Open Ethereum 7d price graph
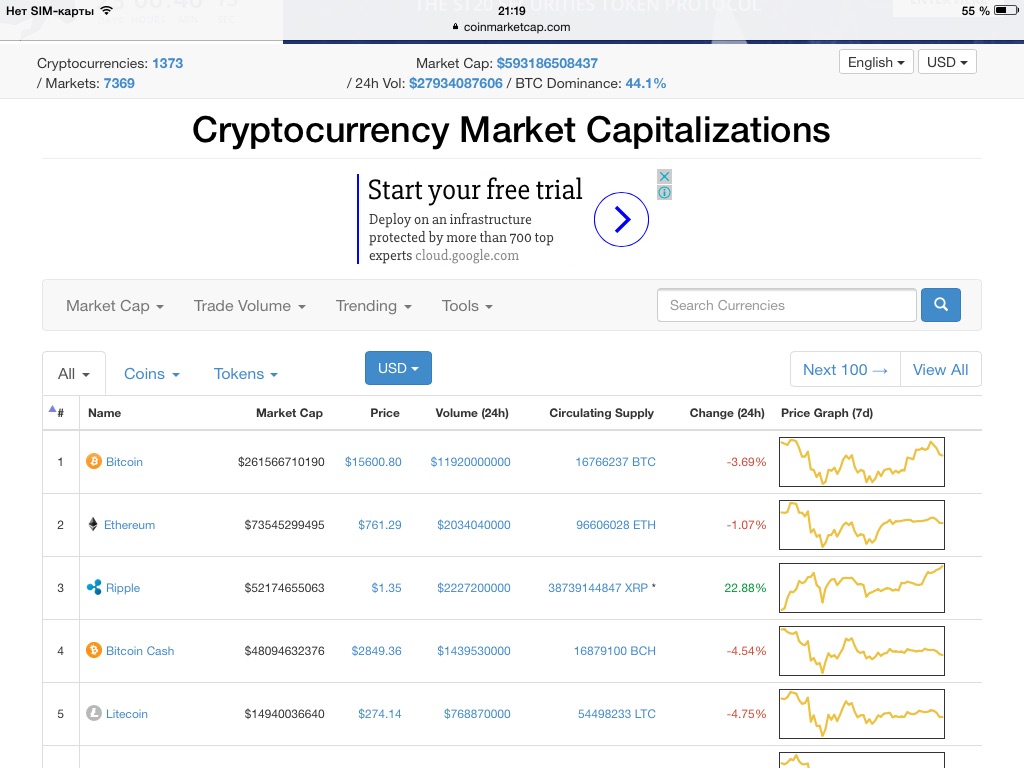 pyautogui.click(x=862, y=524)
